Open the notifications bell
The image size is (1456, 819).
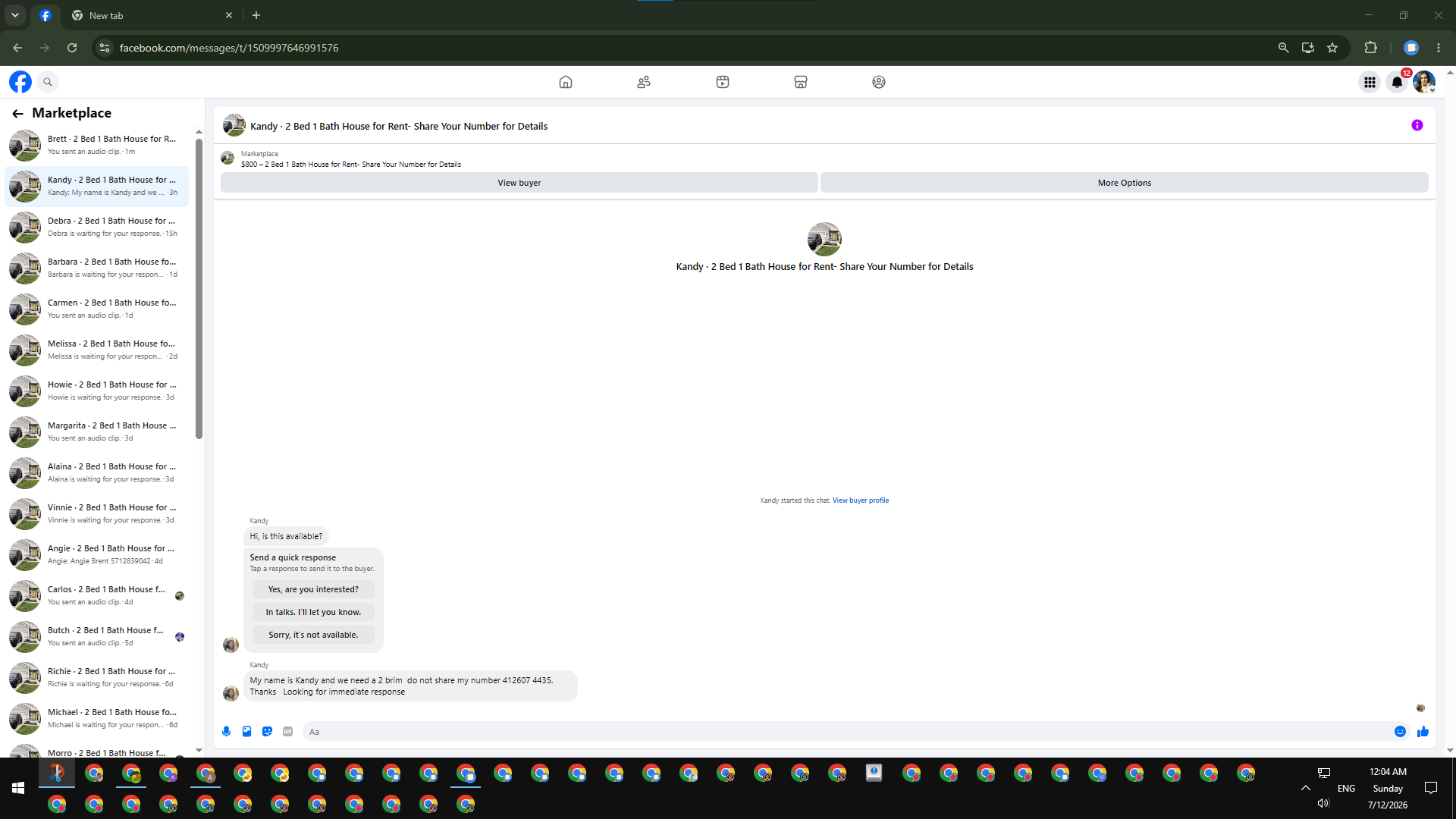pyautogui.click(x=1397, y=82)
